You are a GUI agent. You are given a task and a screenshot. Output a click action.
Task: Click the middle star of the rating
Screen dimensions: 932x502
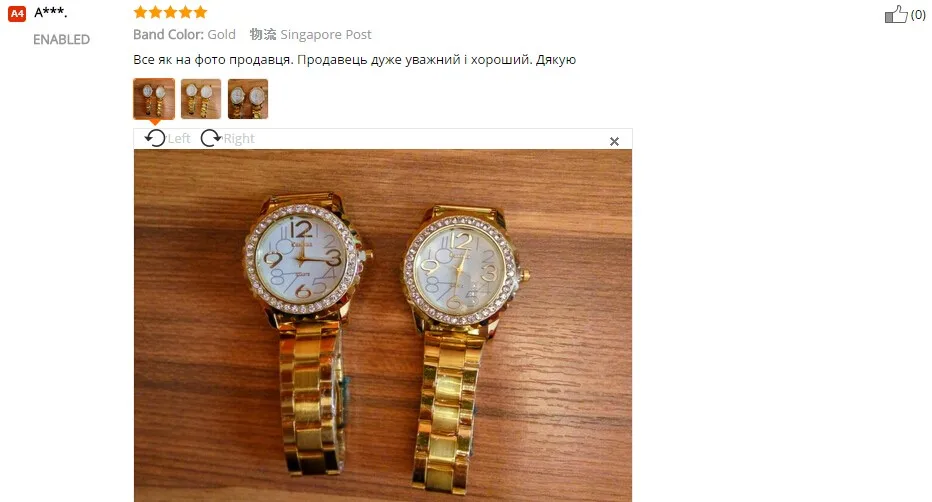click(x=171, y=12)
